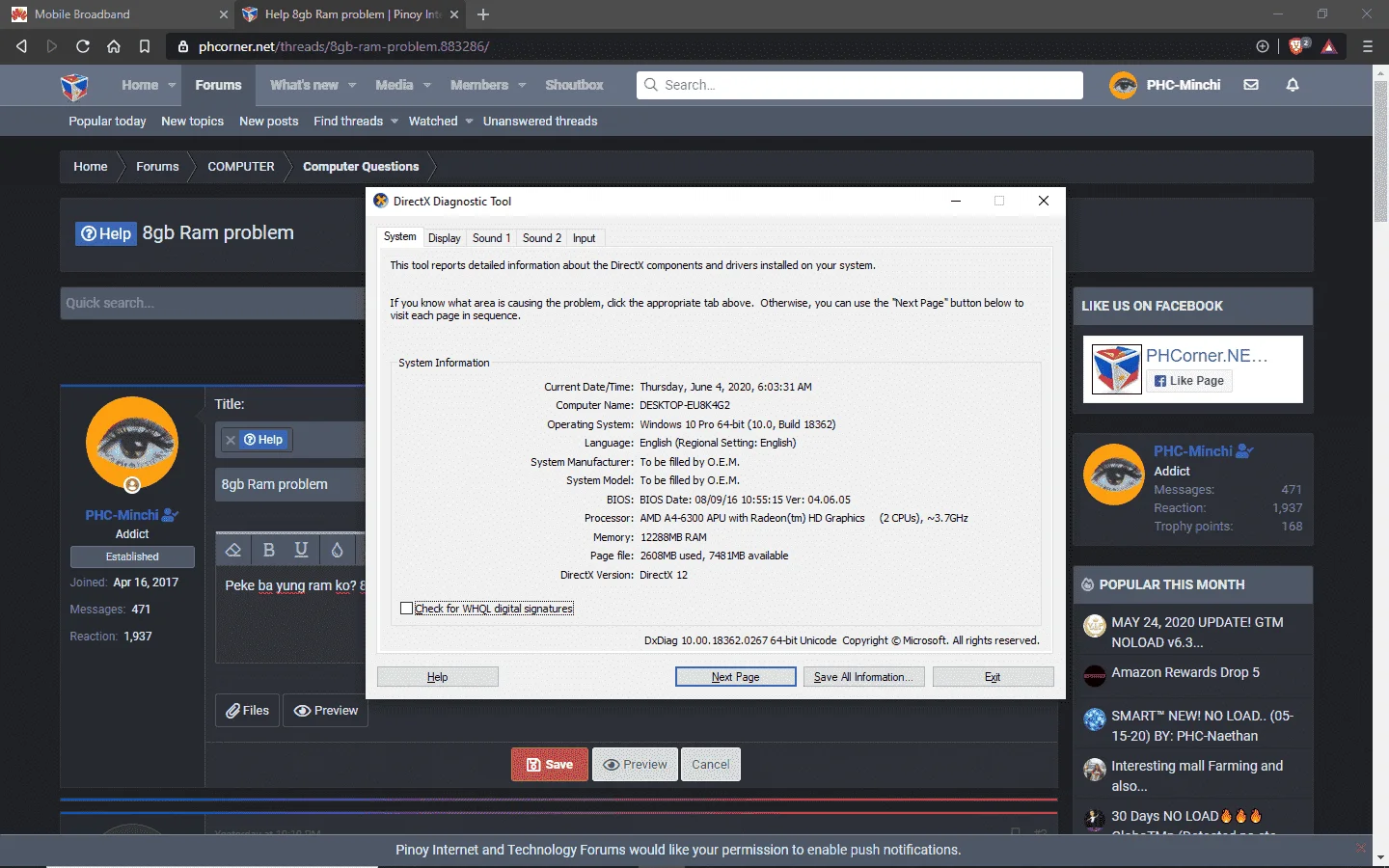Click the zoom icon in the address bar
Viewport: 1389px width, 868px height.
coord(1262,46)
